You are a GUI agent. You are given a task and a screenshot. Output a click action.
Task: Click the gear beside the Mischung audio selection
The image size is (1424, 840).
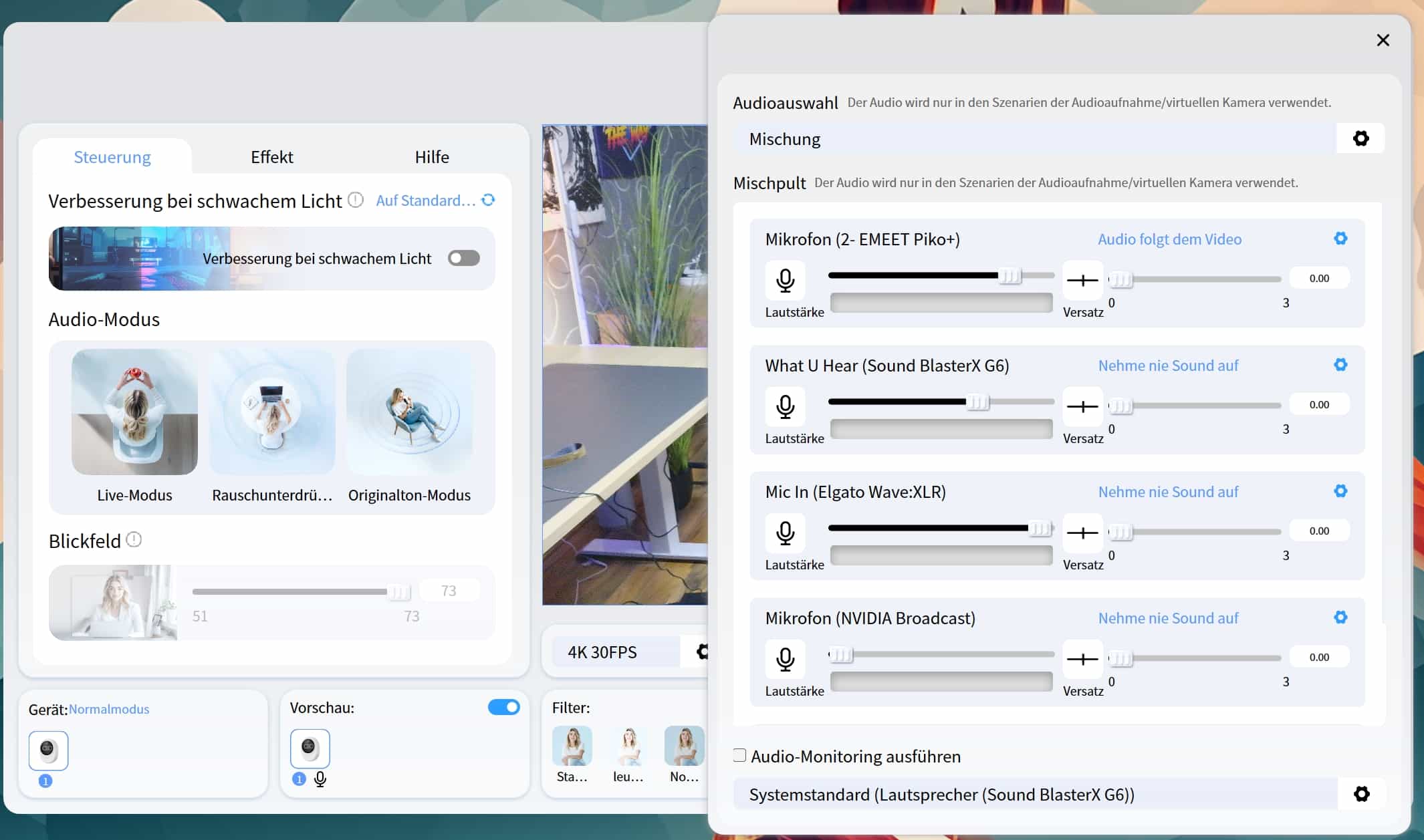tap(1360, 139)
